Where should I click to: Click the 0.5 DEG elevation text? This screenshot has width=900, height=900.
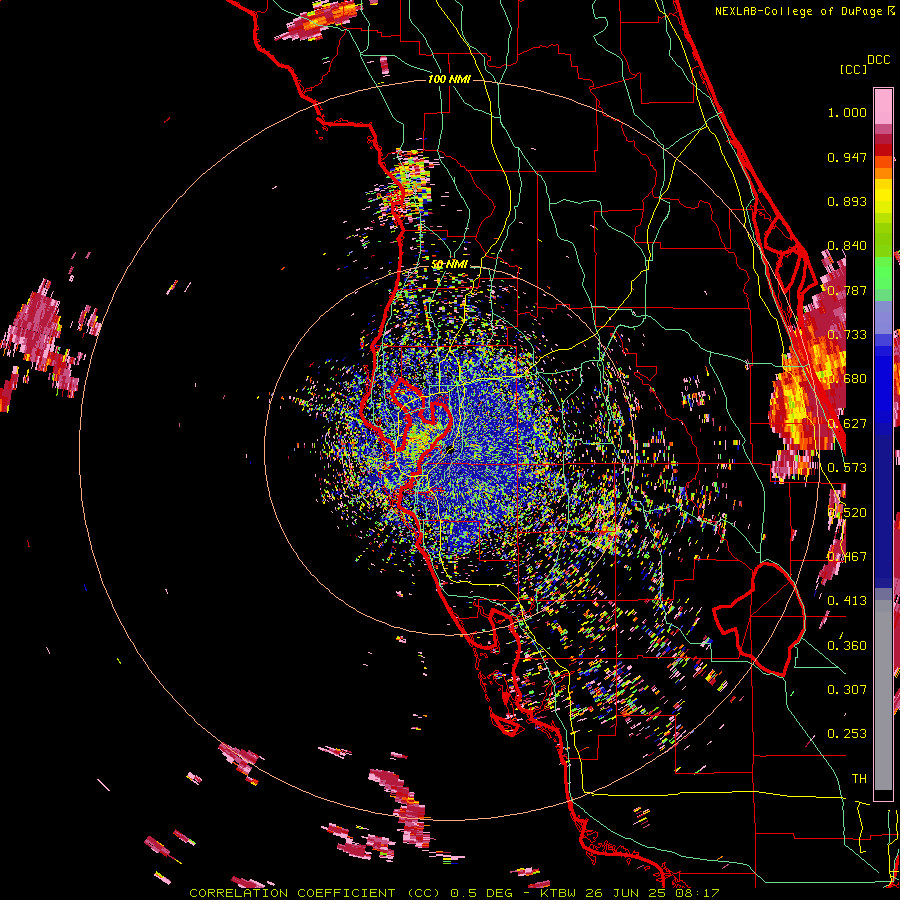(x=482, y=893)
